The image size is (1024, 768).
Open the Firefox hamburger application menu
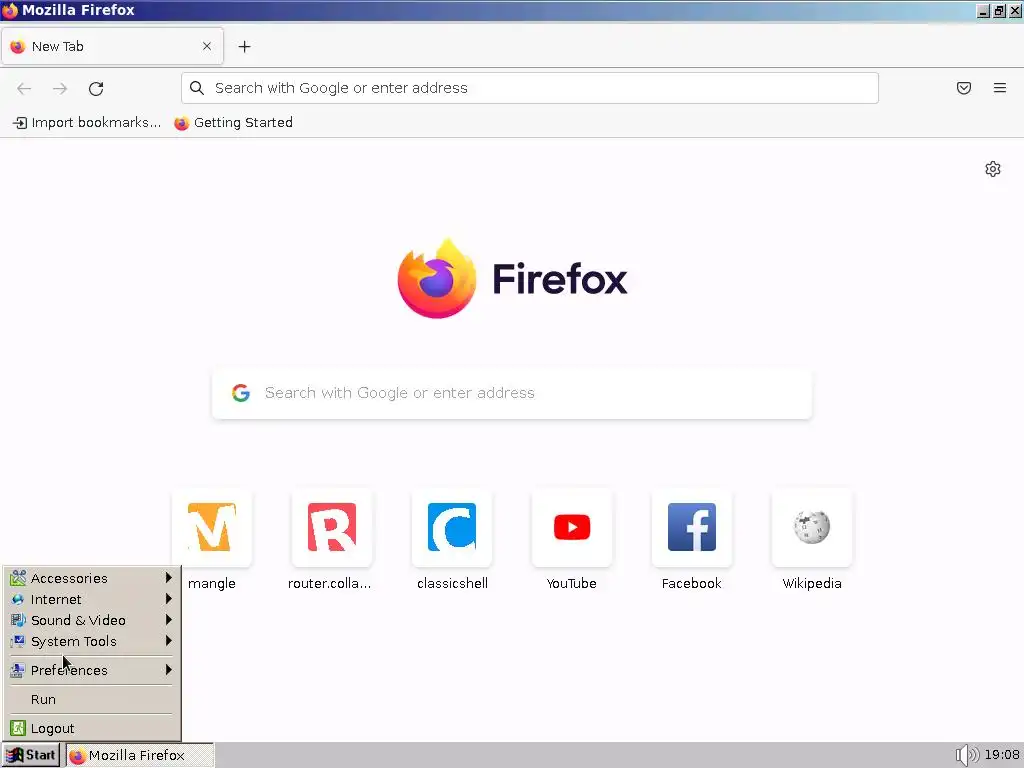click(1000, 88)
